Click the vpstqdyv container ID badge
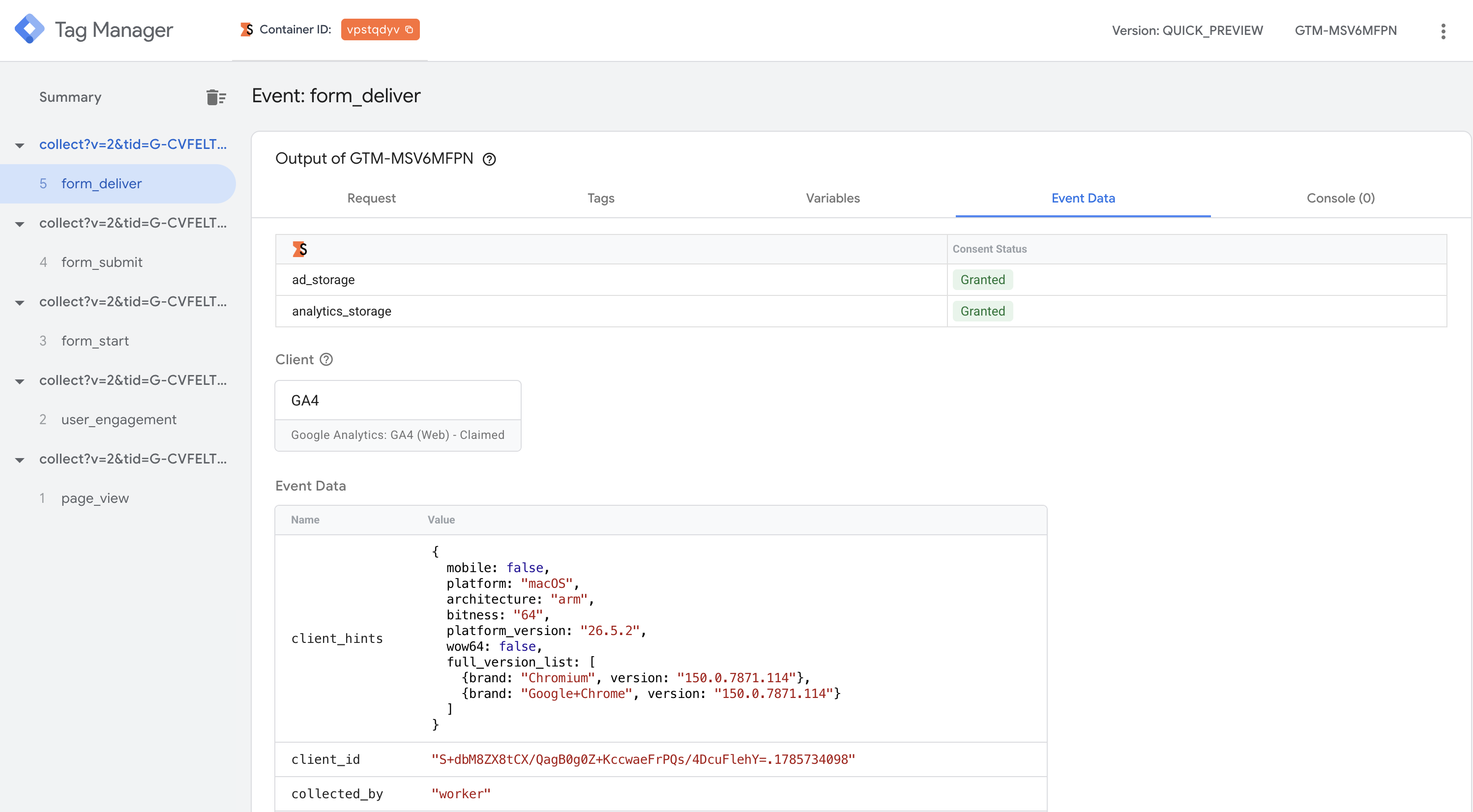This screenshot has height=812, width=1473. pyautogui.click(x=380, y=29)
